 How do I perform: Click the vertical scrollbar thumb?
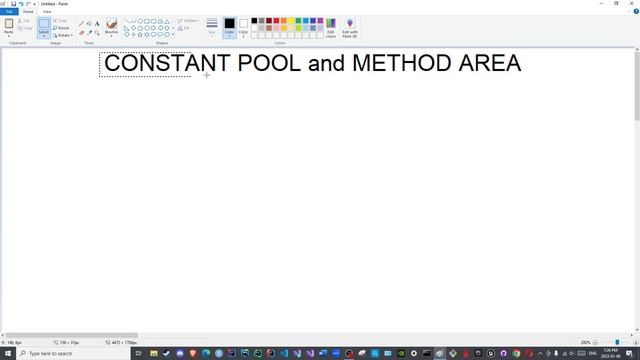[x=637, y=86]
